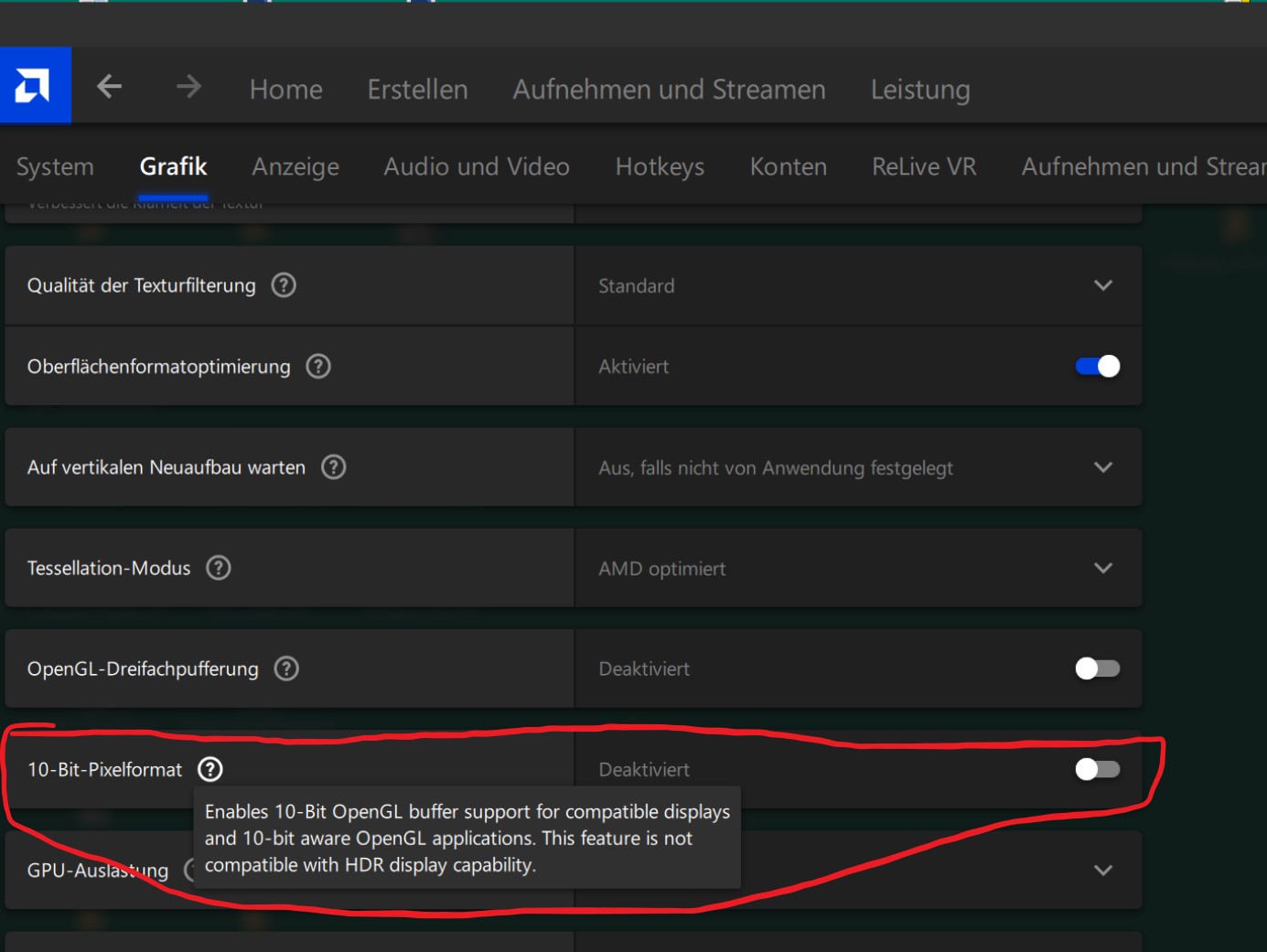Switch to Konten settings tab

point(789,166)
